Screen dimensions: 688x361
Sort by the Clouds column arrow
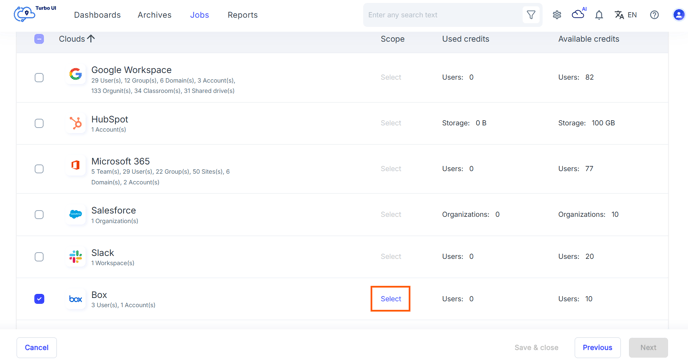point(91,39)
